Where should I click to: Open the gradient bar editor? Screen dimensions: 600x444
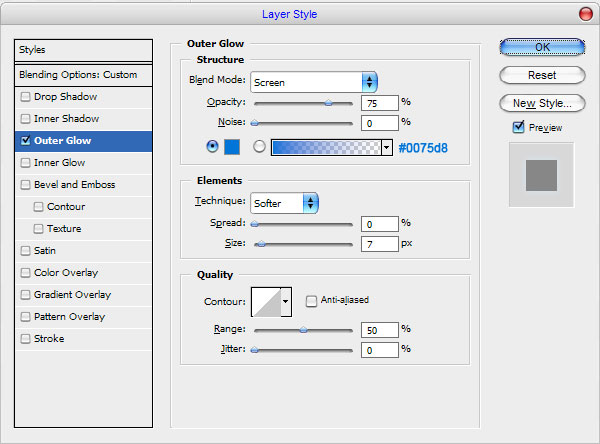326,147
